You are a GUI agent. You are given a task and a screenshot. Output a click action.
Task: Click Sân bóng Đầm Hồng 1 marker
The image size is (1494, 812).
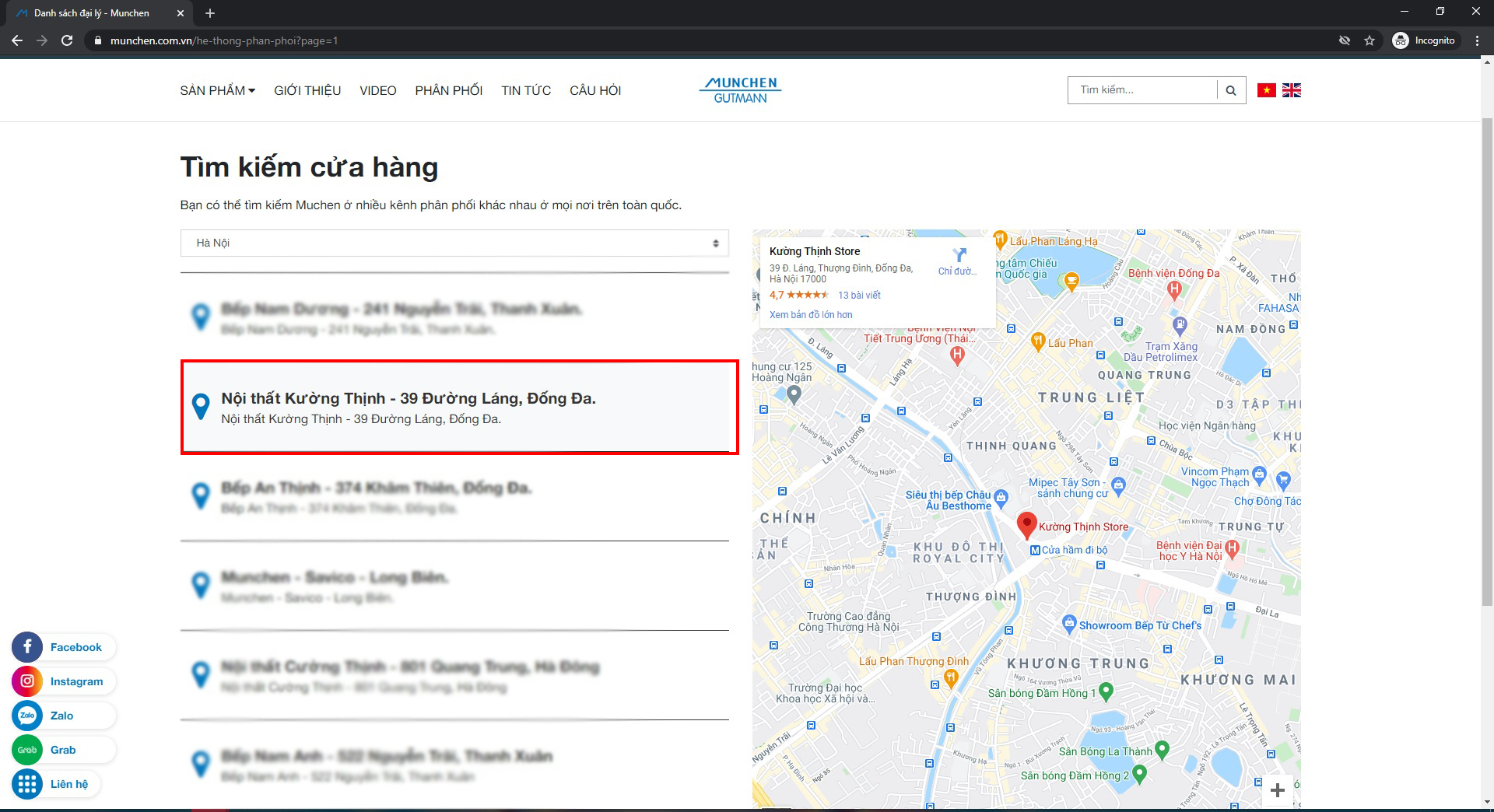click(1106, 691)
